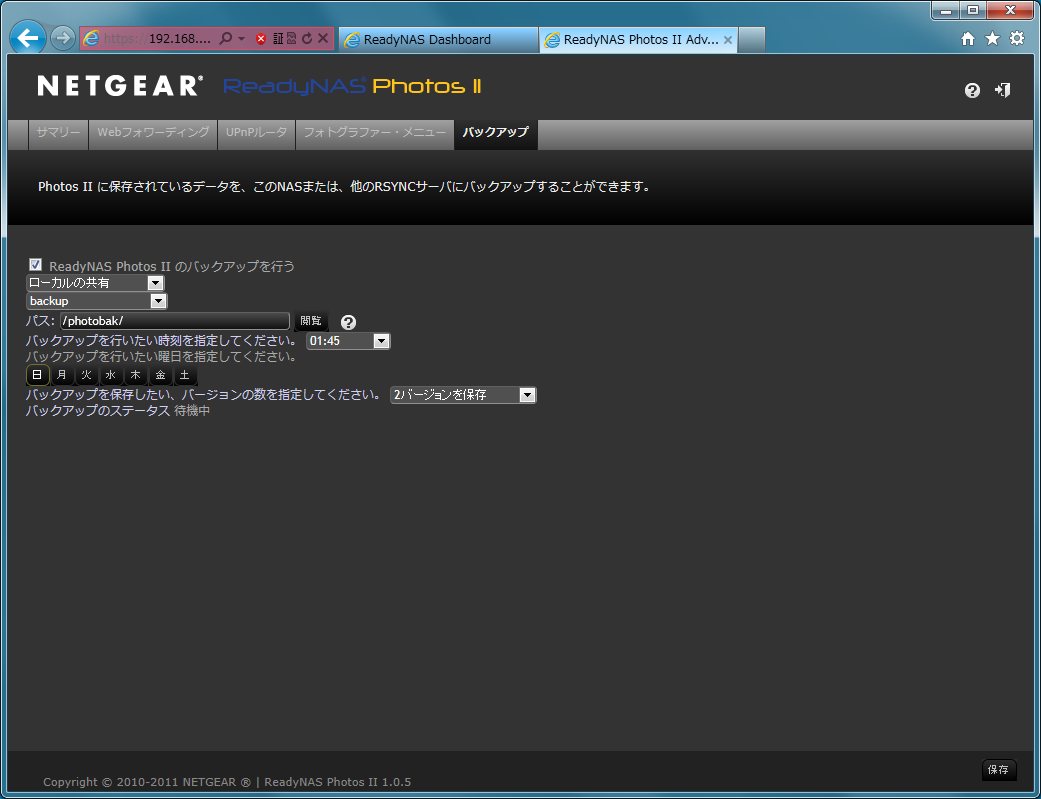1041x799 pixels.
Task: Open the browser tools gear icon
Action: (1017, 39)
